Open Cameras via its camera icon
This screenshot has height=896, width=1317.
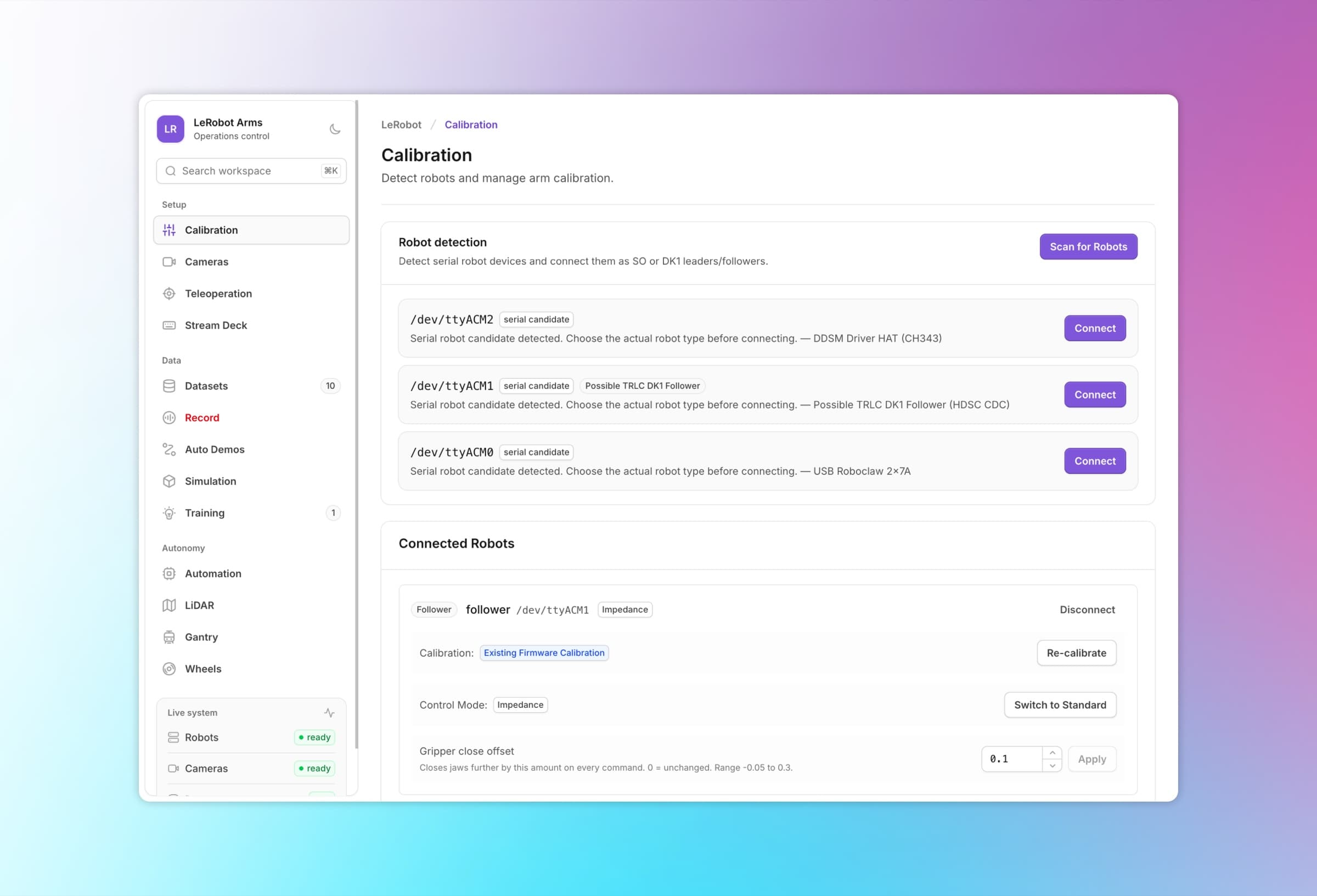(x=169, y=262)
